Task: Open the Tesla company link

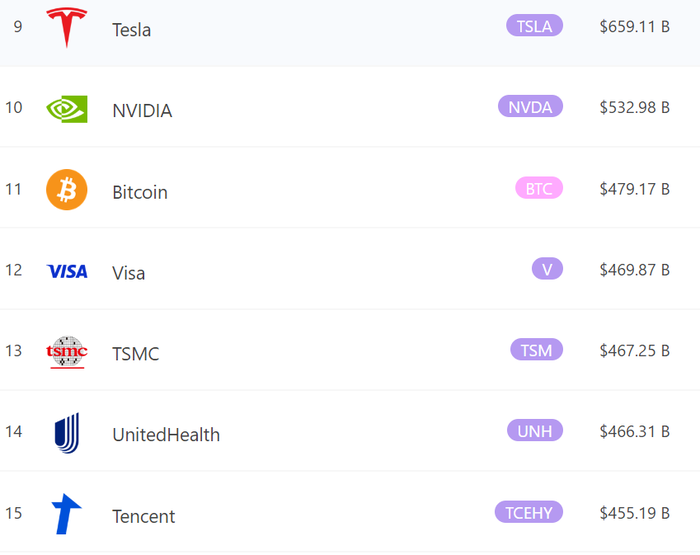Action: (x=131, y=30)
